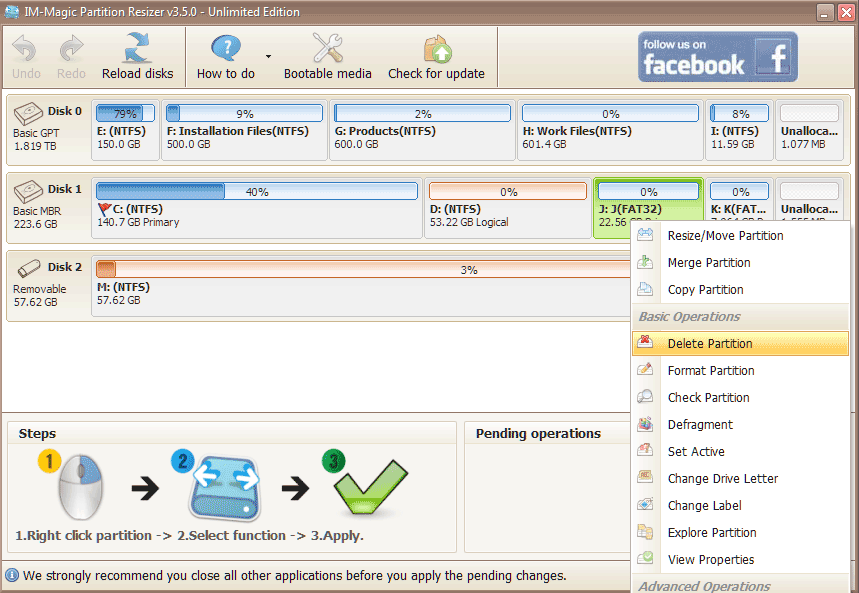Select the M: (NTFS) 57.62 GB partition

click(x=362, y=286)
